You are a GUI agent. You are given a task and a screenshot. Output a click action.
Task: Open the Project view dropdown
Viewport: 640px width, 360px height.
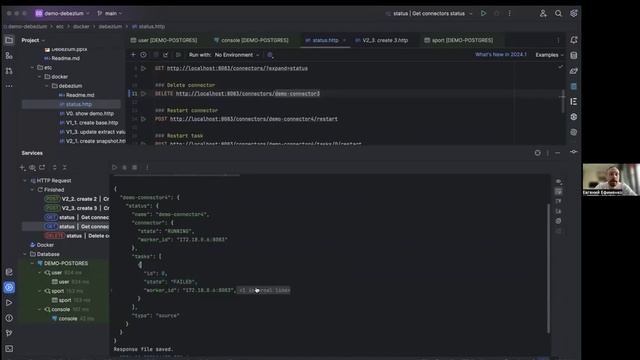coord(33,40)
